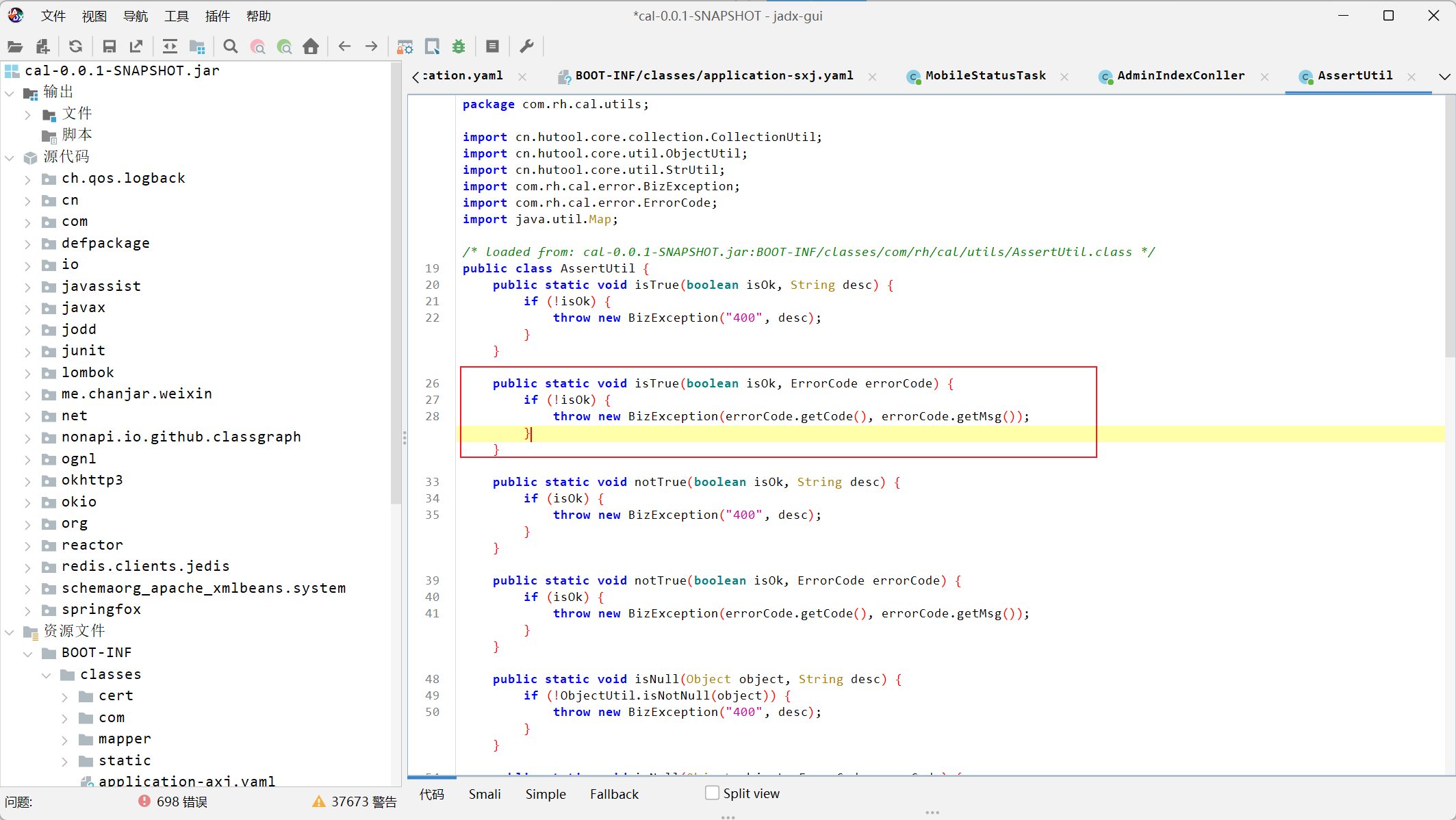Open text search magnifier icon

231,47
